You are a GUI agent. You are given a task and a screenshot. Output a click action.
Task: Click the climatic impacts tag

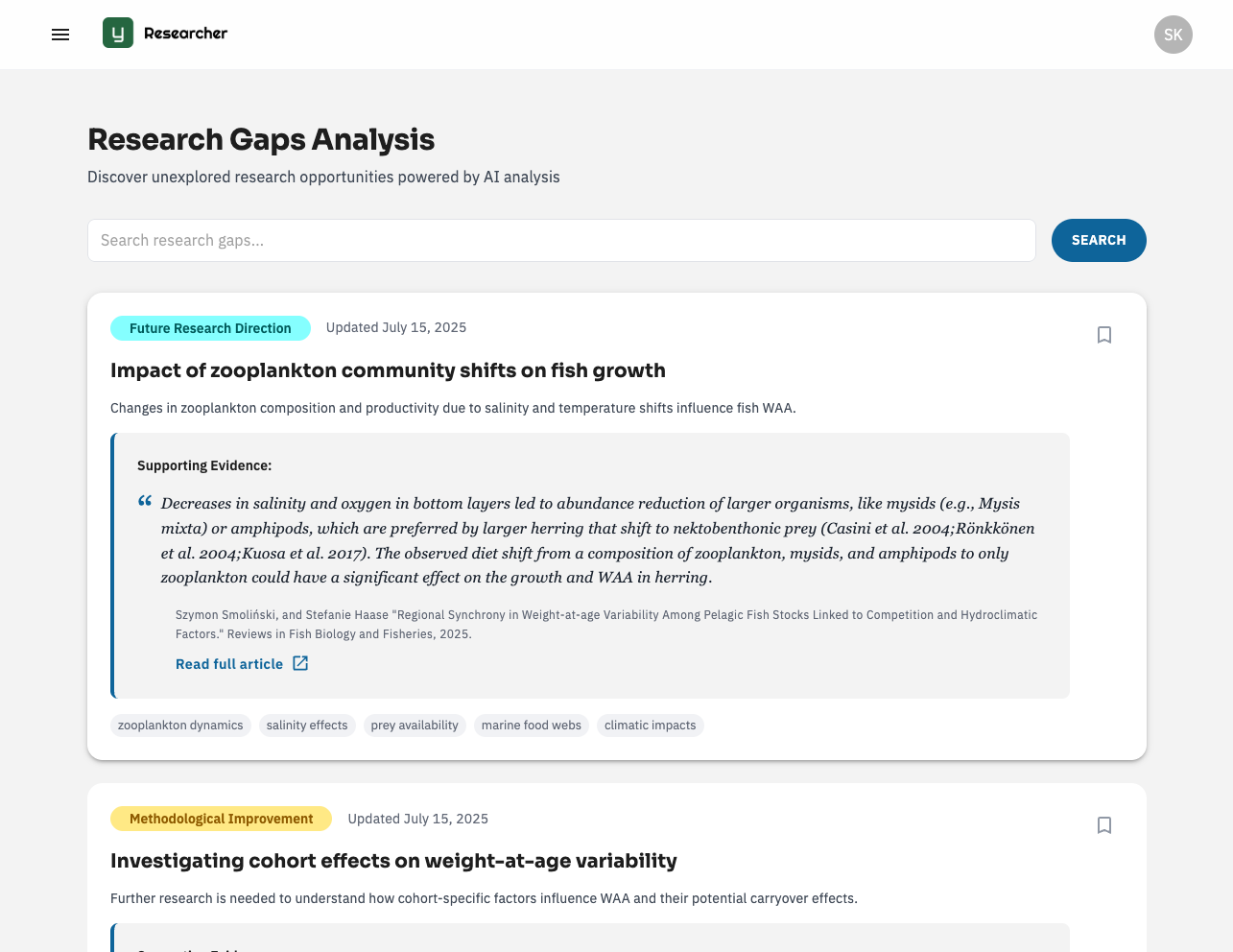click(x=651, y=726)
